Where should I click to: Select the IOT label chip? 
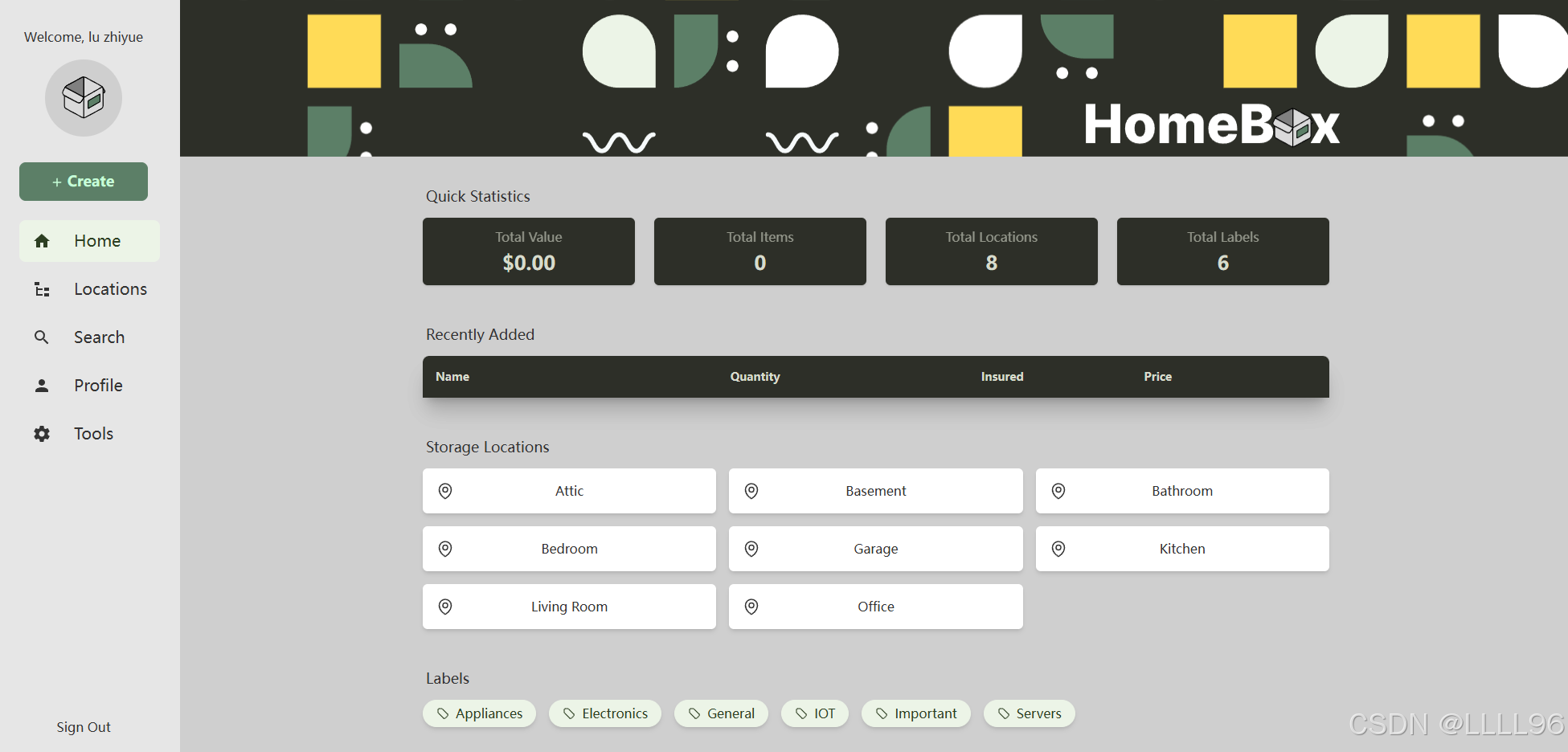[815, 713]
